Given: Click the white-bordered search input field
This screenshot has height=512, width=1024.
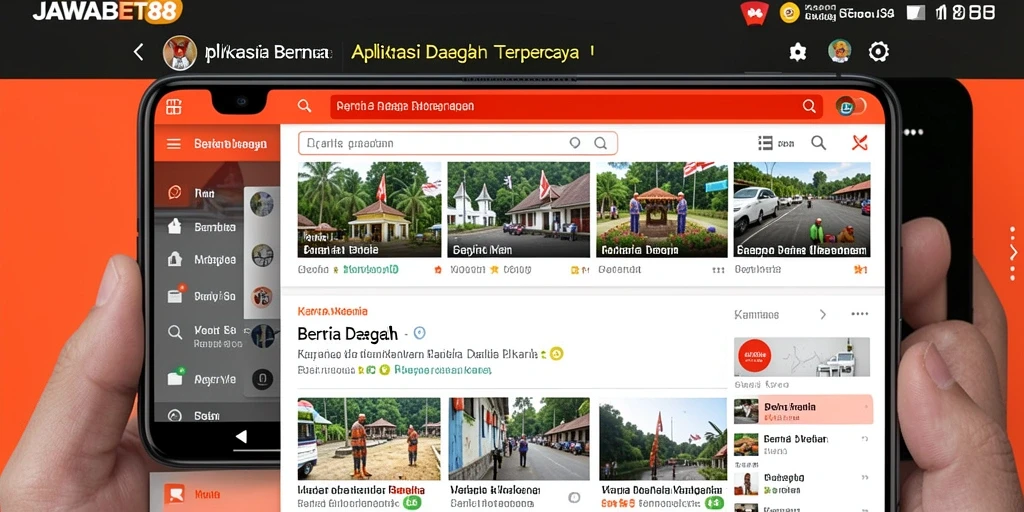Looking at the screenshot, I should [x=458, y=143].
